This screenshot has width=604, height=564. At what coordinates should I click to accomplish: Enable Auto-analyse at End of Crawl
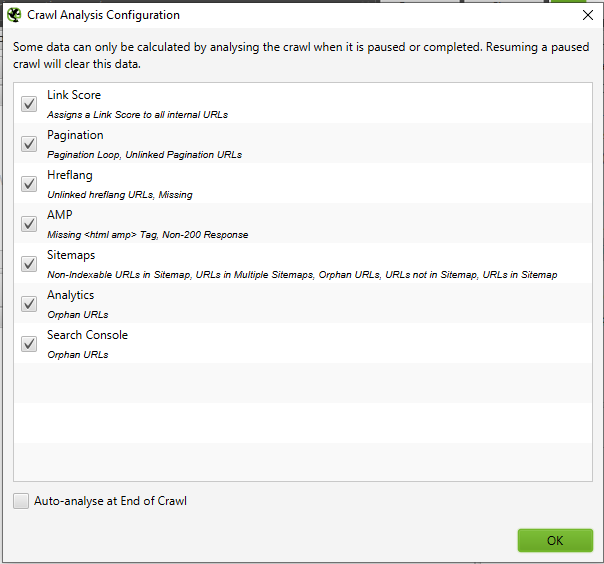click(x=21, y=501)
